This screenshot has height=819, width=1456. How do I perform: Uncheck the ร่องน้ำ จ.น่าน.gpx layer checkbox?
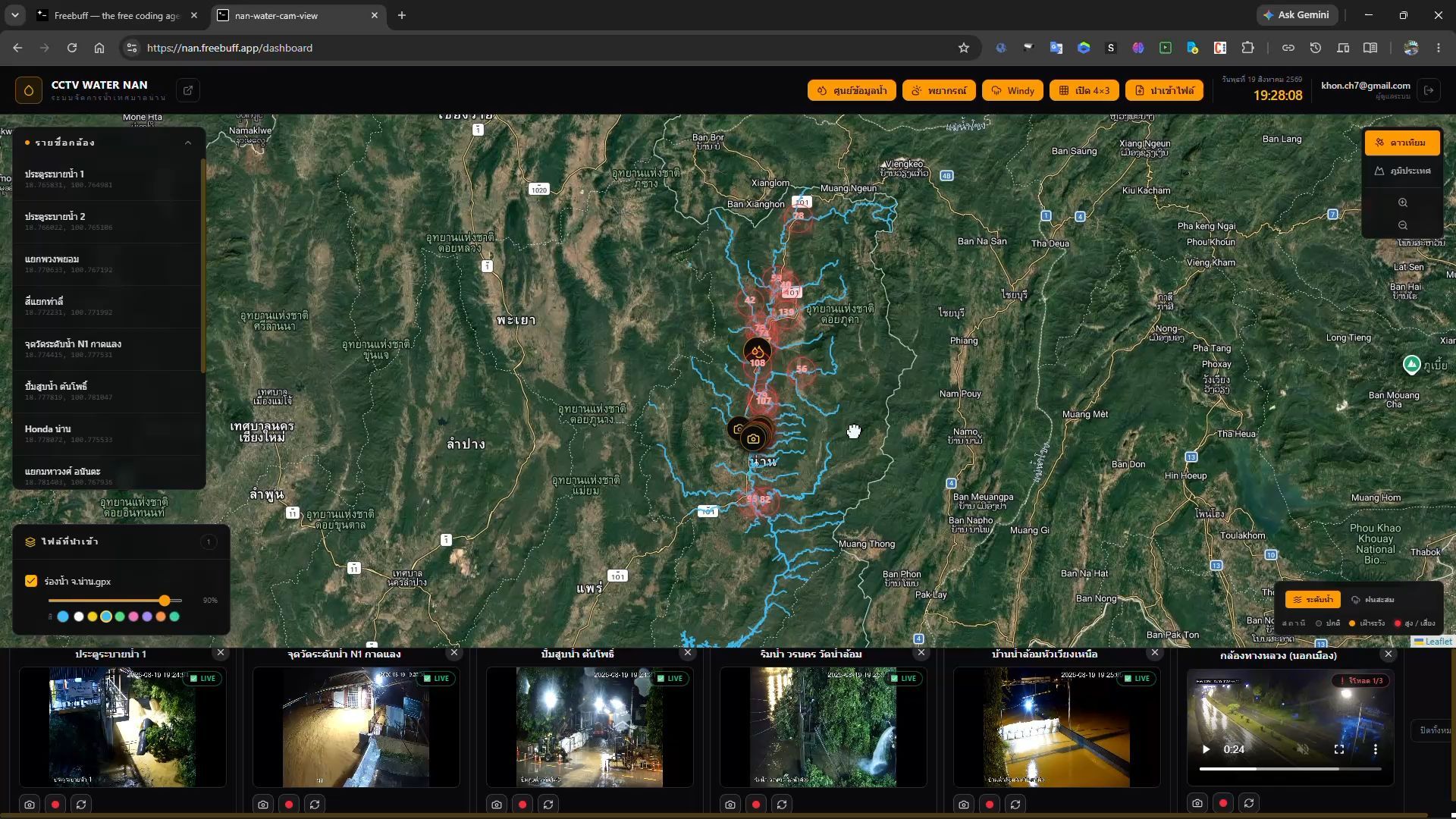(x=31, y=581)
